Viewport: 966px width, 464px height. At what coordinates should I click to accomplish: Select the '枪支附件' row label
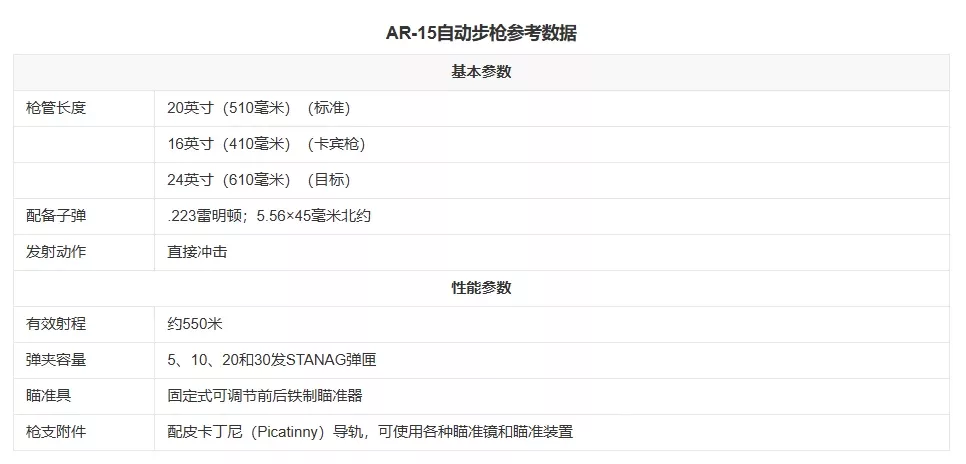[x=56, y=431]
